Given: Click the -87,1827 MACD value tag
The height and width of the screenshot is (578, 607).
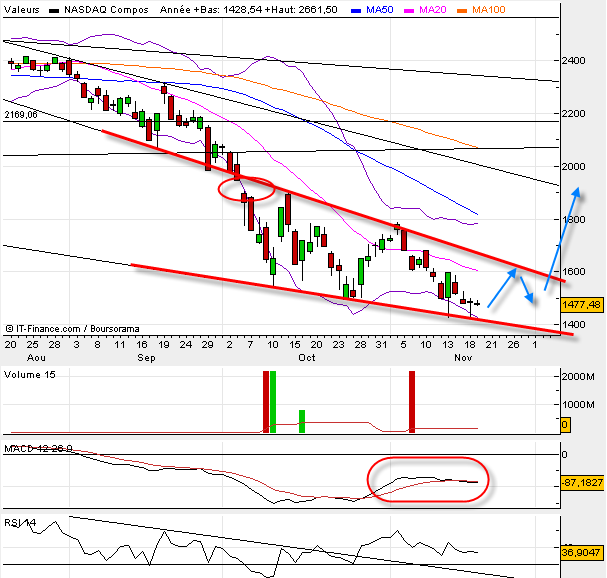Looking at the screenshot, I should 581,483.
